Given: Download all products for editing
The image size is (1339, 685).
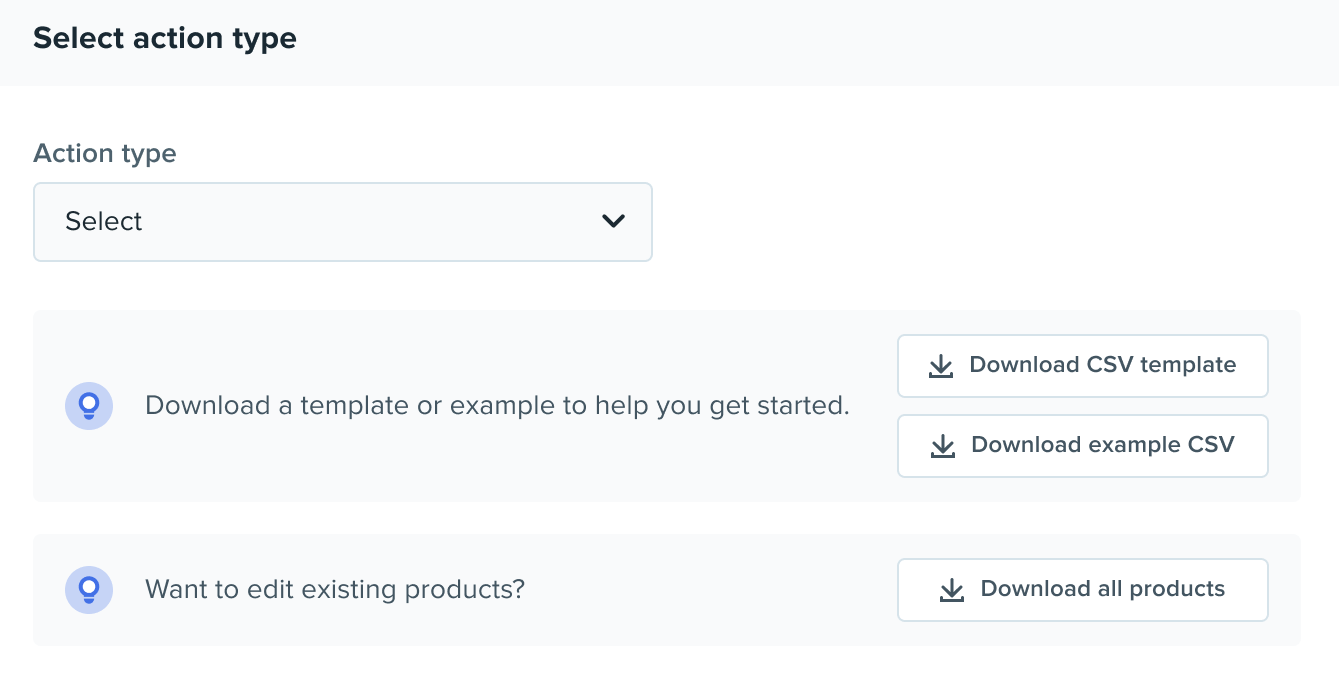Looking at the screenshot, I should pos(1083,590).
